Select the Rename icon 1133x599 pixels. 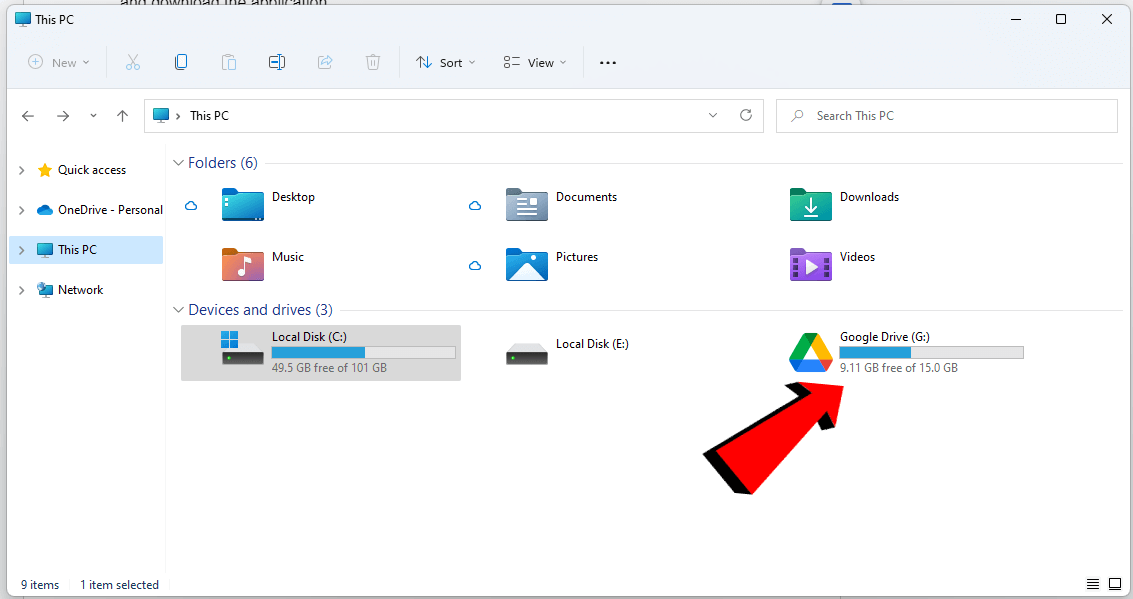(277, 61)
